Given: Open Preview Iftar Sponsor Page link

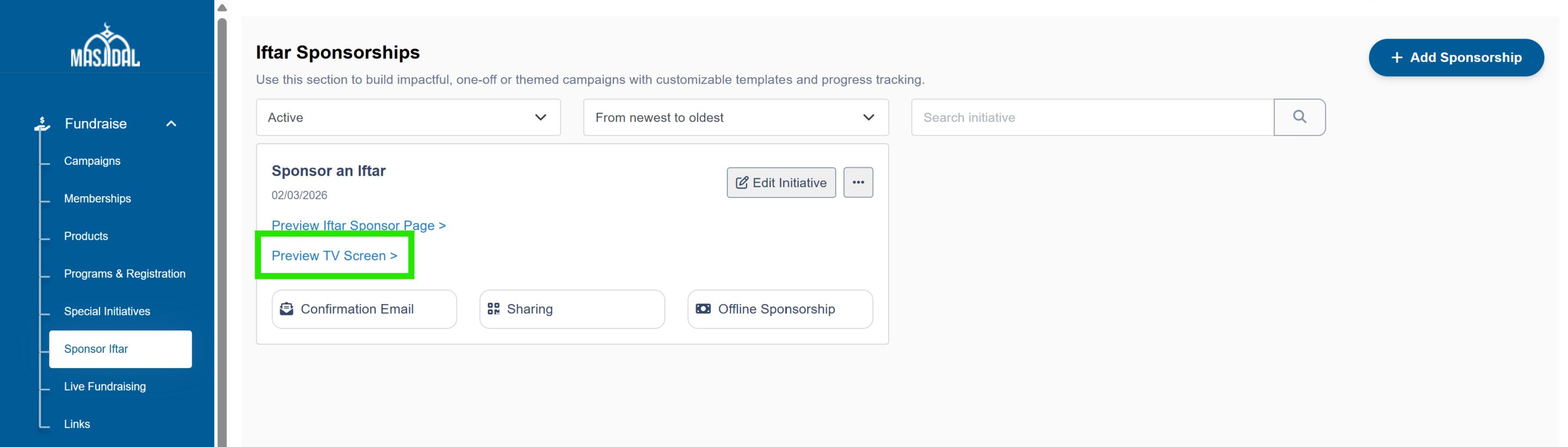Looking at the screenshot, I should [358, 226].
